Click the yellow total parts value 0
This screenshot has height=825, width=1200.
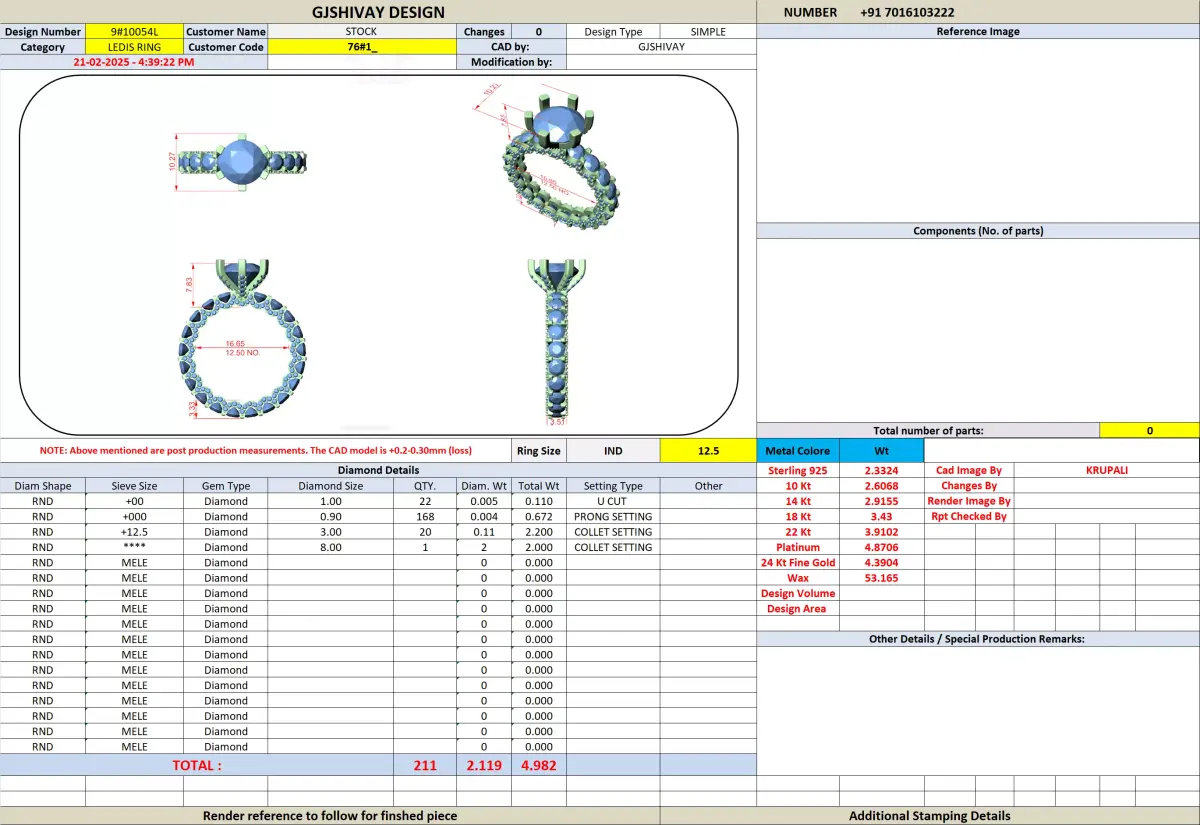point(1149,431)
